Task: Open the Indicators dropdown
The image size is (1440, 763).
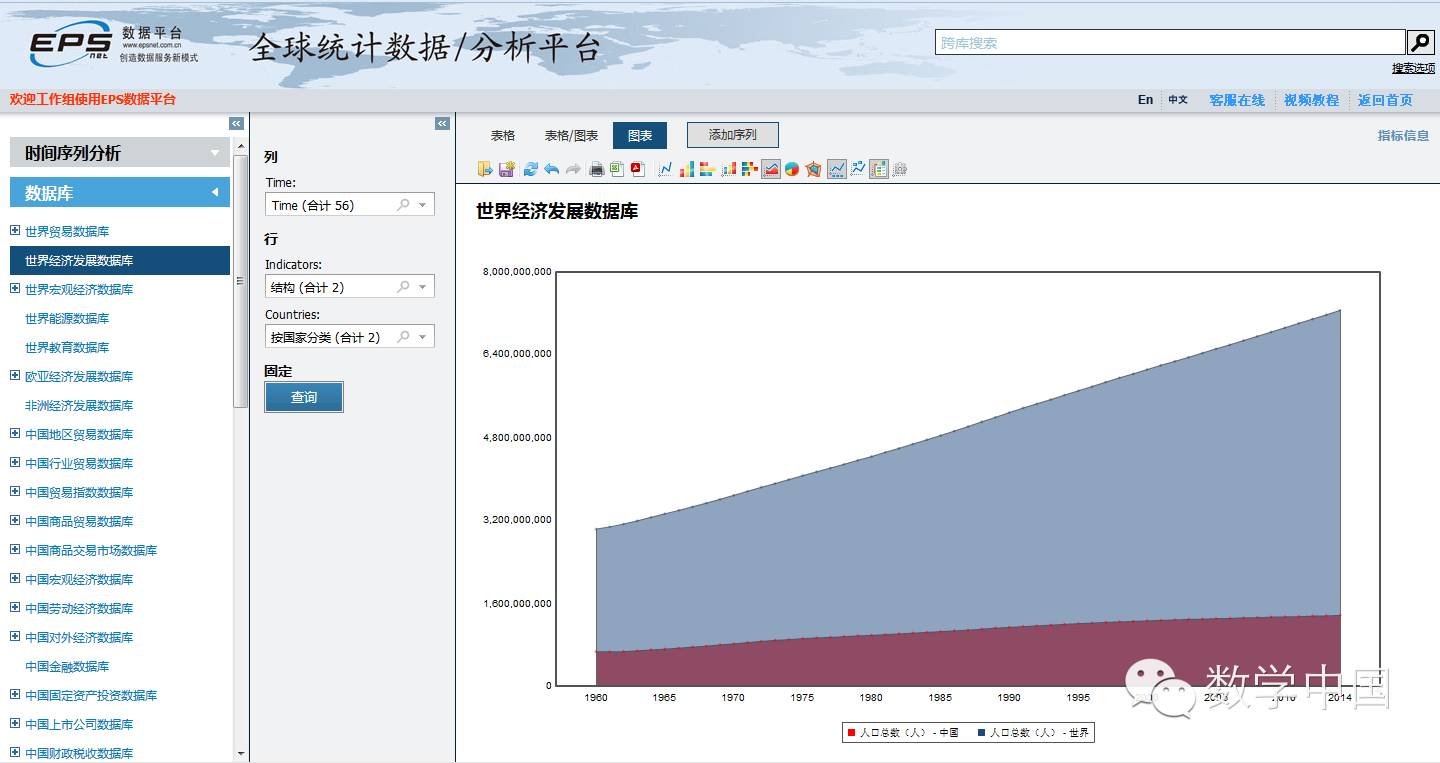Action: 423,287
